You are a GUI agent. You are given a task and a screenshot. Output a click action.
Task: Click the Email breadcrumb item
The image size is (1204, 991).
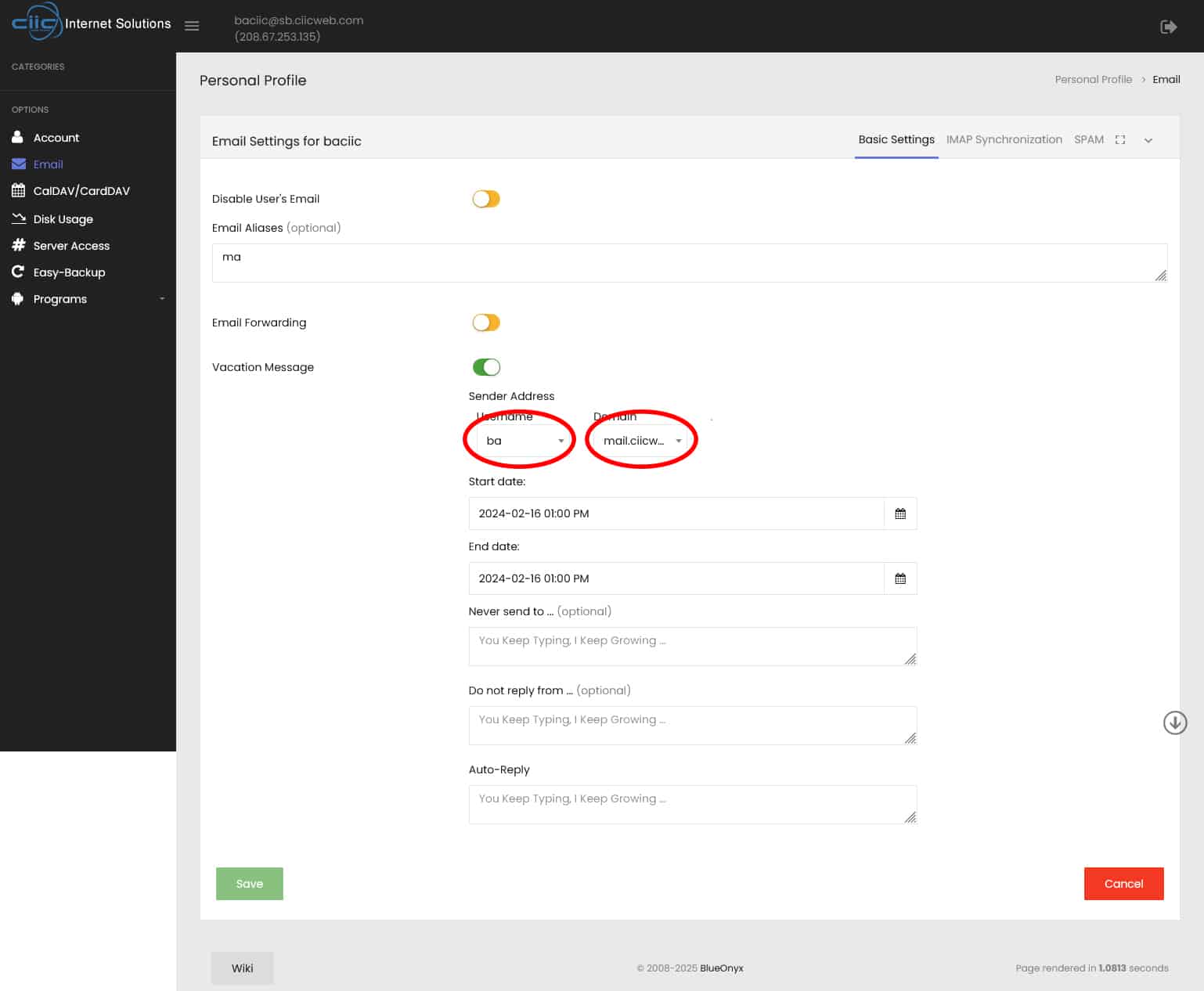pyautogui.click(x=1166, y=79)
